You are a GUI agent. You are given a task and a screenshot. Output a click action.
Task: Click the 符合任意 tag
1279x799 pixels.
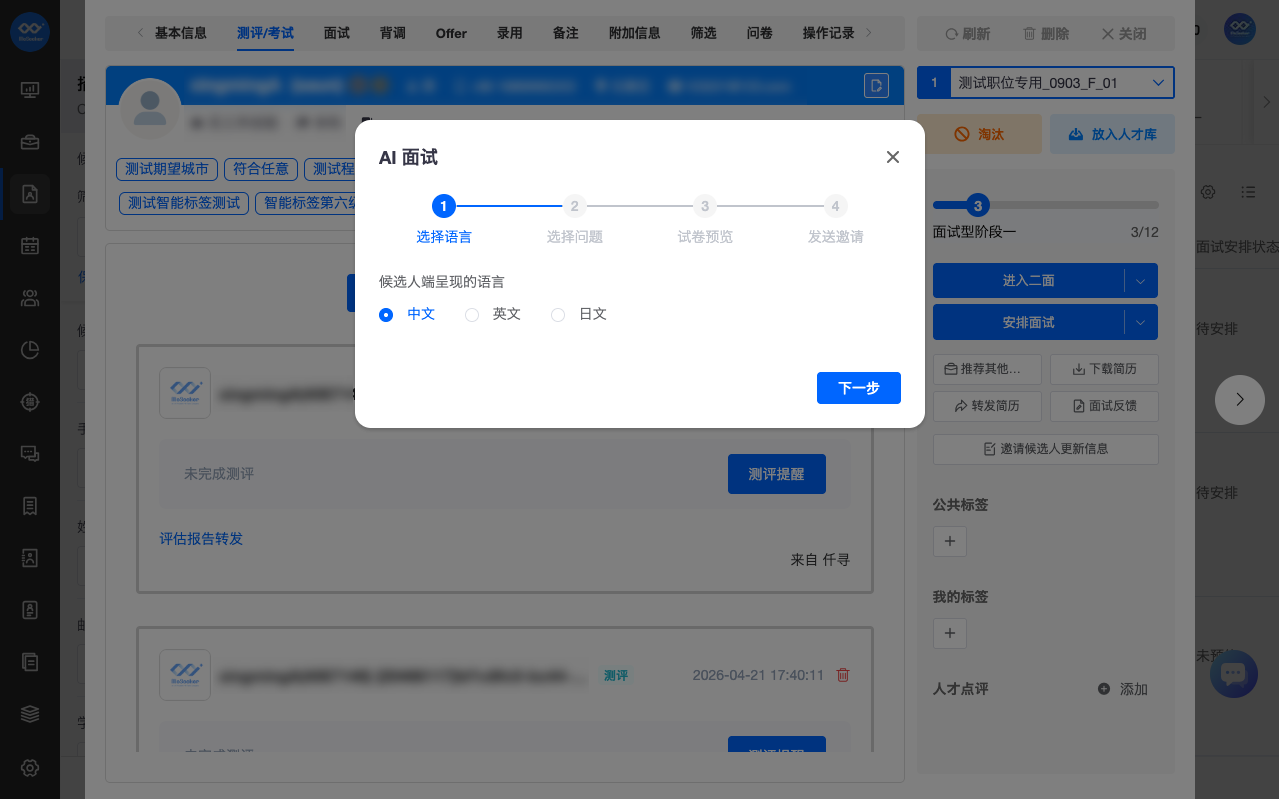[x=261, y=169]
